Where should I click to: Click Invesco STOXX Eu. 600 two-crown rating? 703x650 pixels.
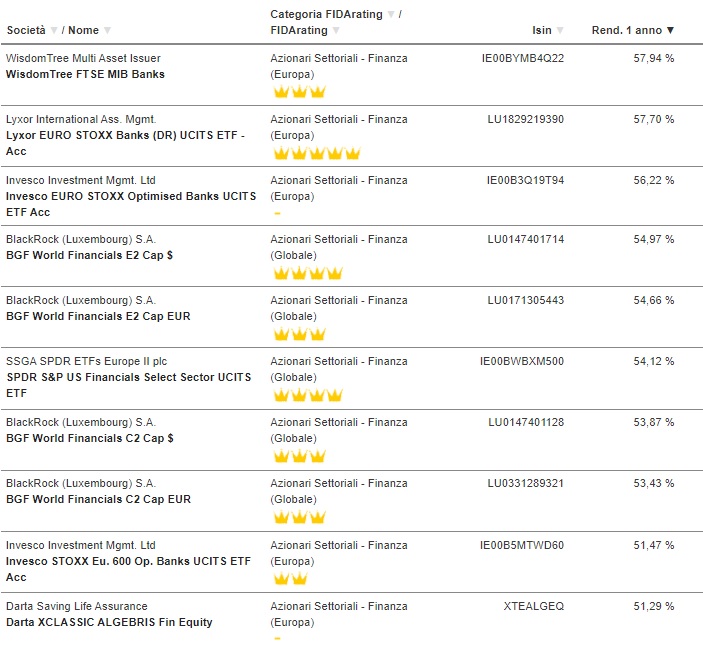pyautogui.click(x=291, y=579)
